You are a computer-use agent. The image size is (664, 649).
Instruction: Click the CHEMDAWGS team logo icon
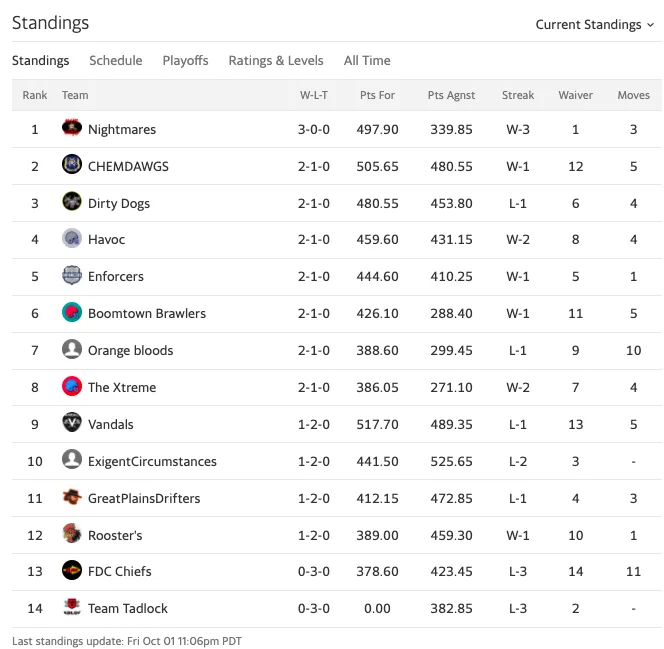(72, 164)
